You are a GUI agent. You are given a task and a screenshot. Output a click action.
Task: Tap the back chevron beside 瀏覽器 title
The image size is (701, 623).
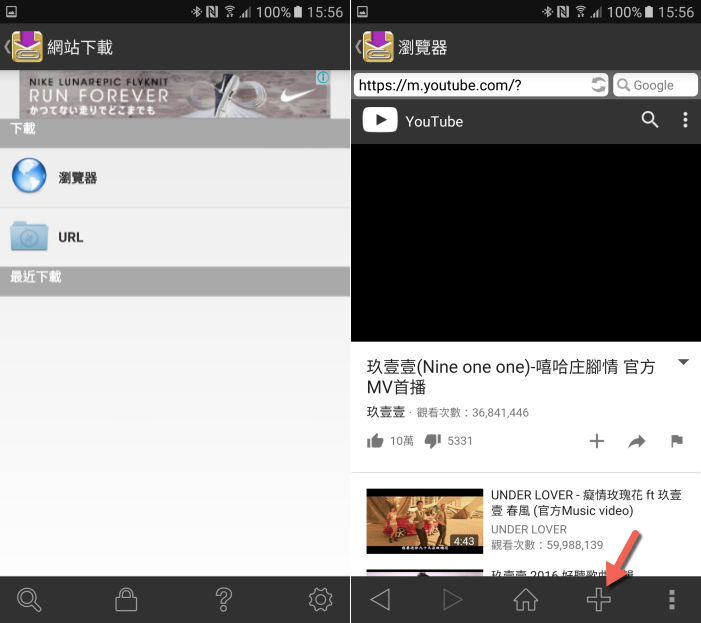[358, 46]
